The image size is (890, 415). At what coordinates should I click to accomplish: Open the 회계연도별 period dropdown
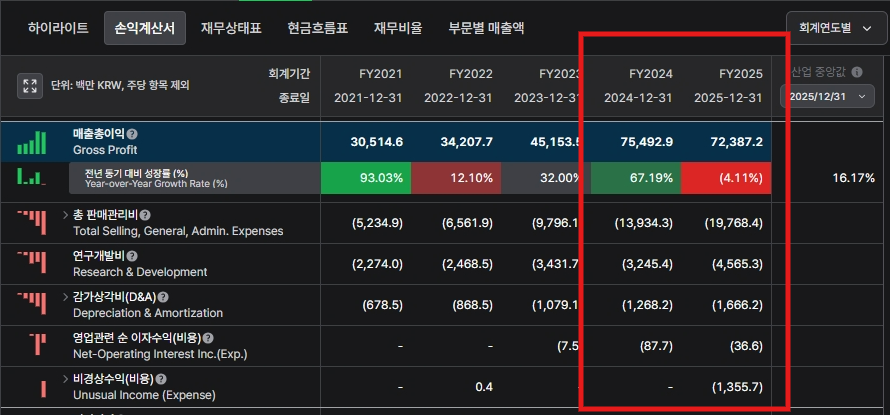point(830,28)
